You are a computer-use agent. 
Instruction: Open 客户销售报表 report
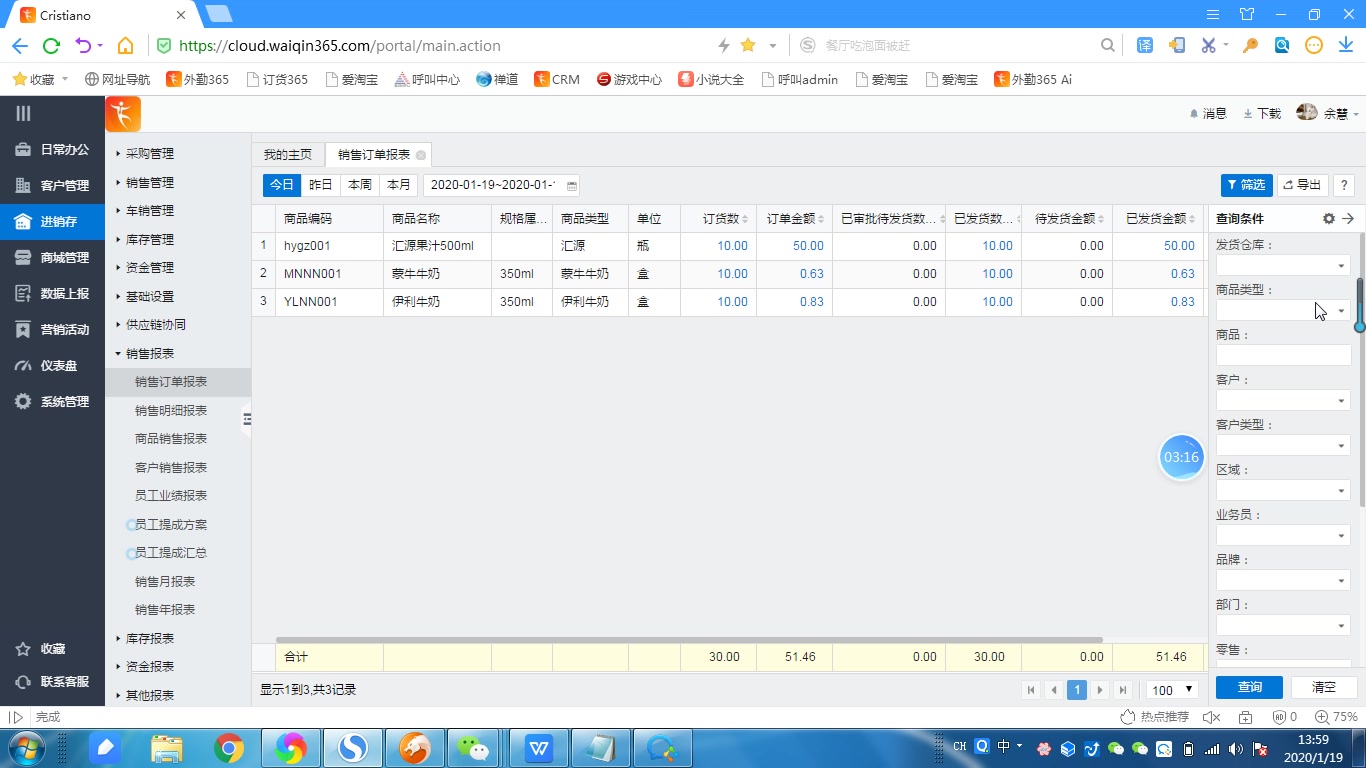point(171,468)
